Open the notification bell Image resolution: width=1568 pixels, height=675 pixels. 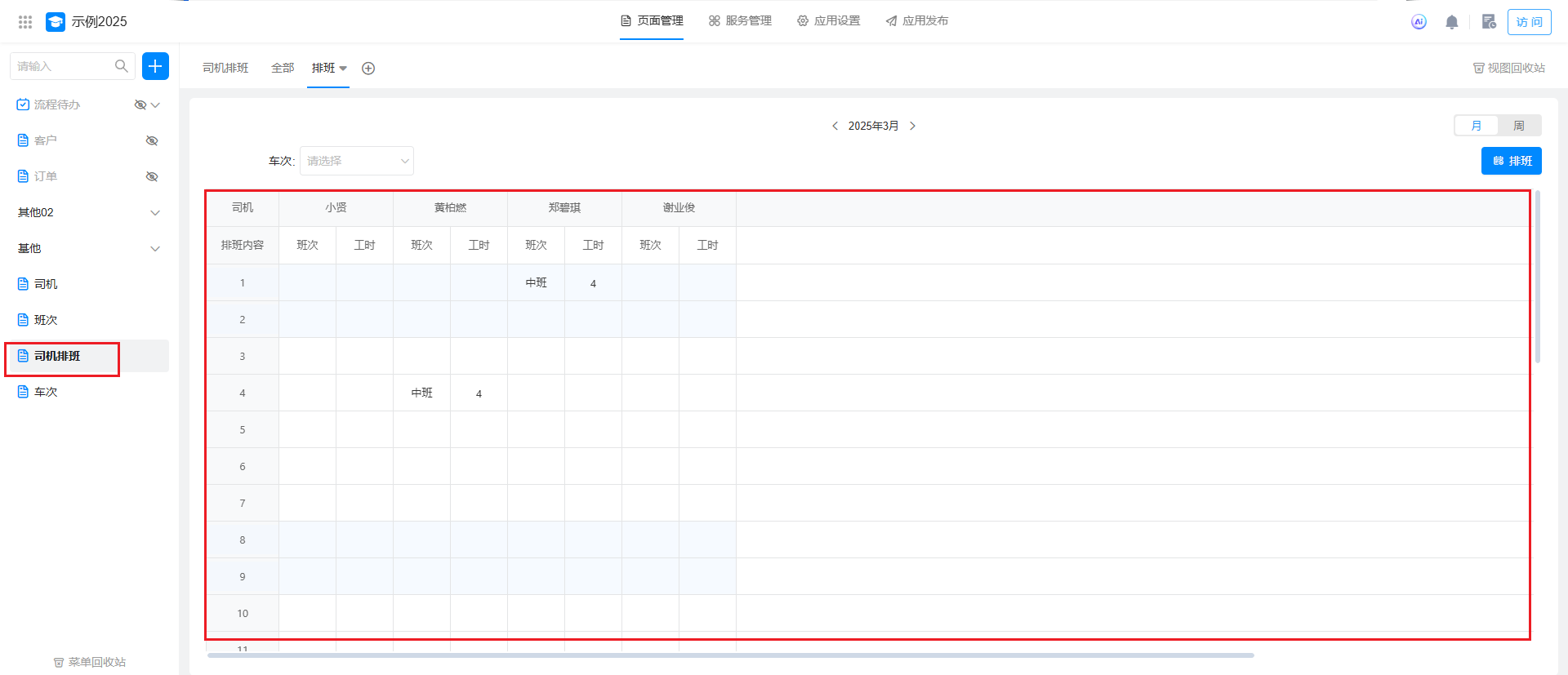point(1451,22)
